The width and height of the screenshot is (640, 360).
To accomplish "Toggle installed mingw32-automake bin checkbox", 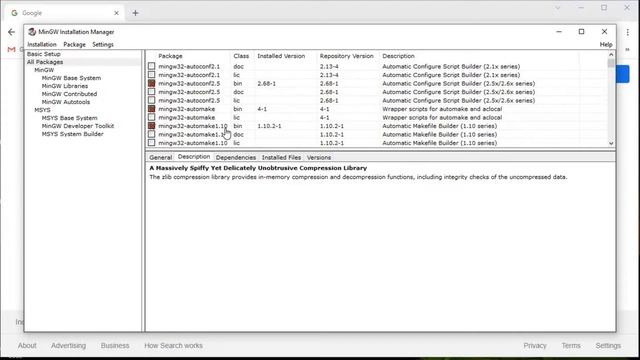I will click(x=151, y=109).
